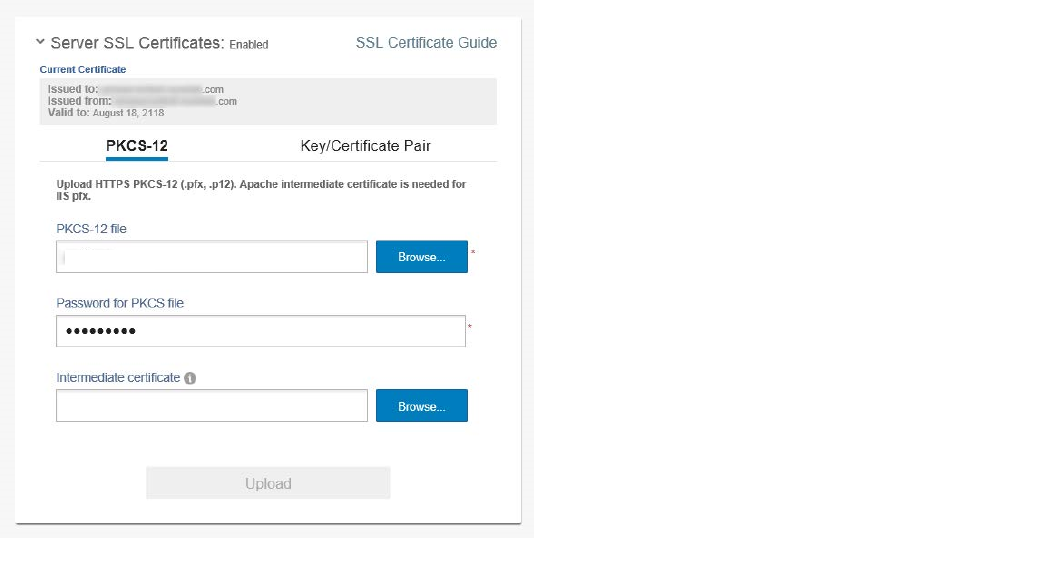Click the Issued from certificate line

tap(142, 101)
